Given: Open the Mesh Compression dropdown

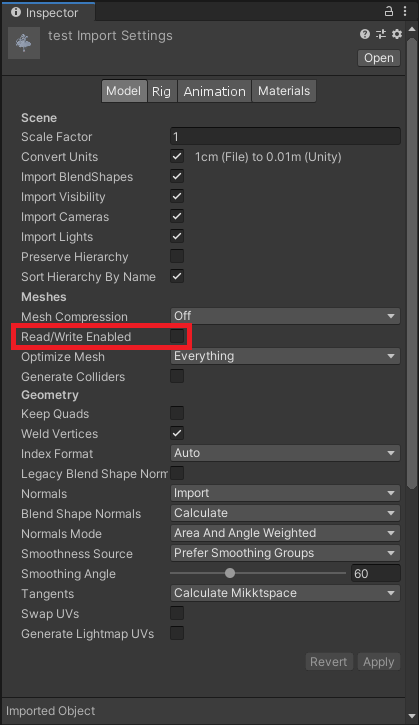Looking at the screenshot, I should coord(285,316).
